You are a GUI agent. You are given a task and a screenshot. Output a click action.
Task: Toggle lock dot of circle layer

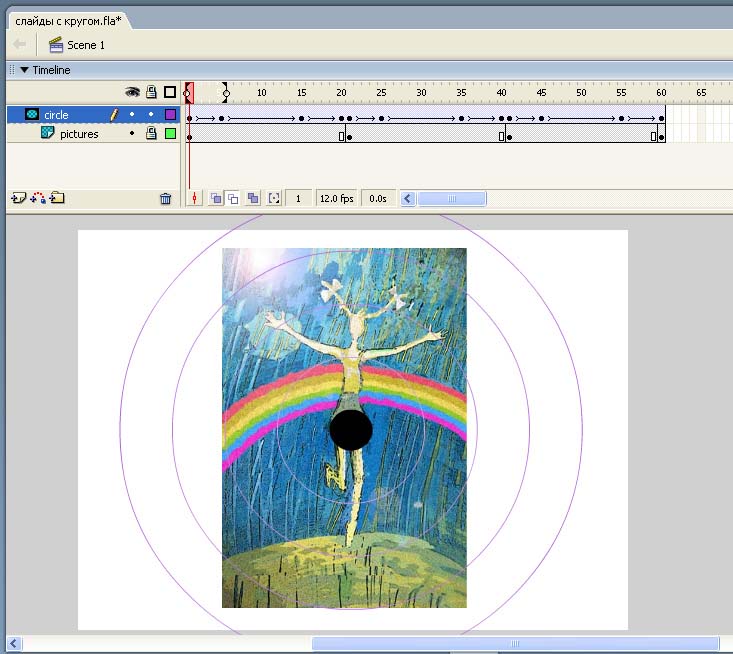click(151, 114)
